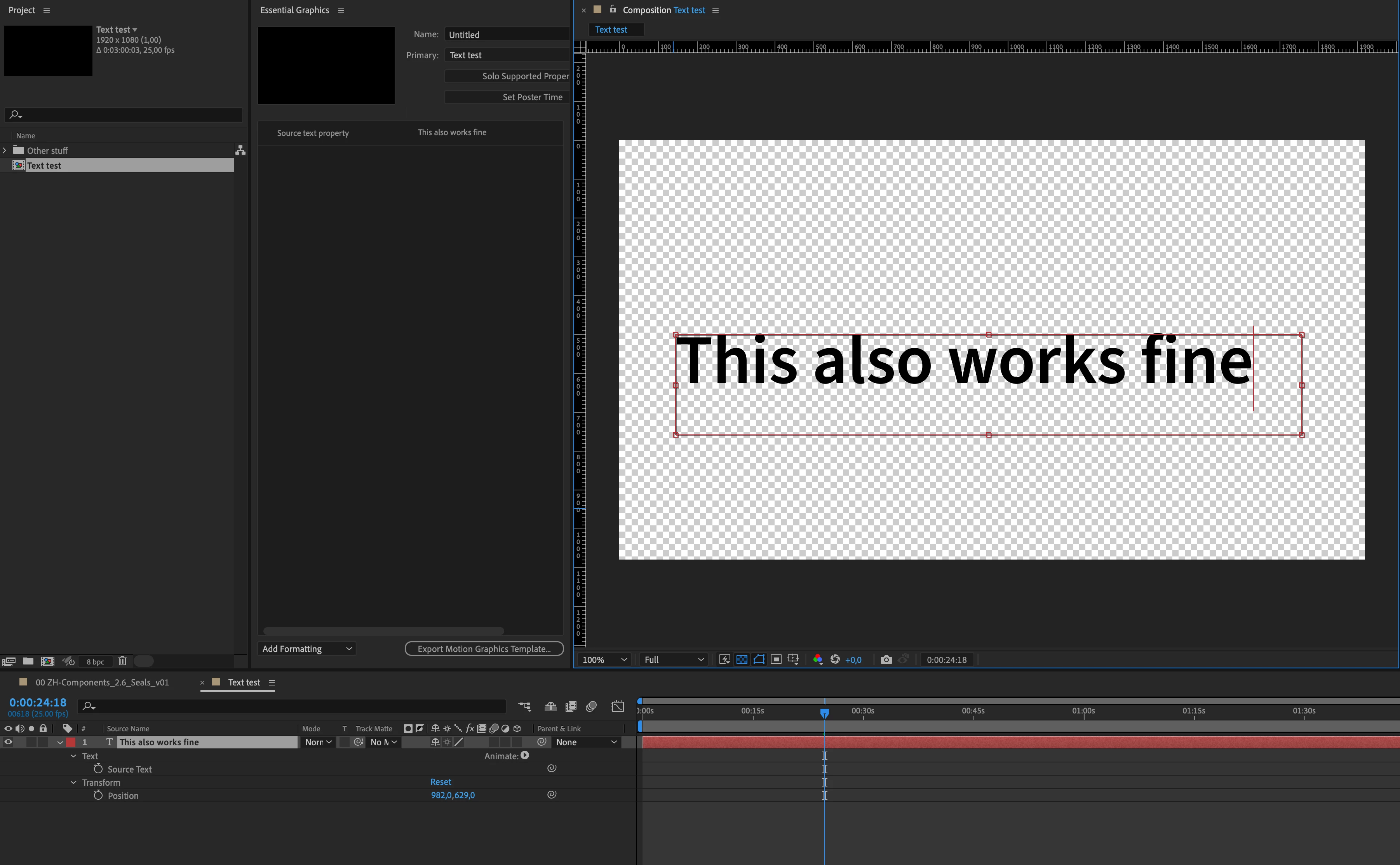Switch to the 00 ZH-Components_2.6_Seals_v01 tab
The width and height of the screenshot is (1400, 865).
[102, 682]
